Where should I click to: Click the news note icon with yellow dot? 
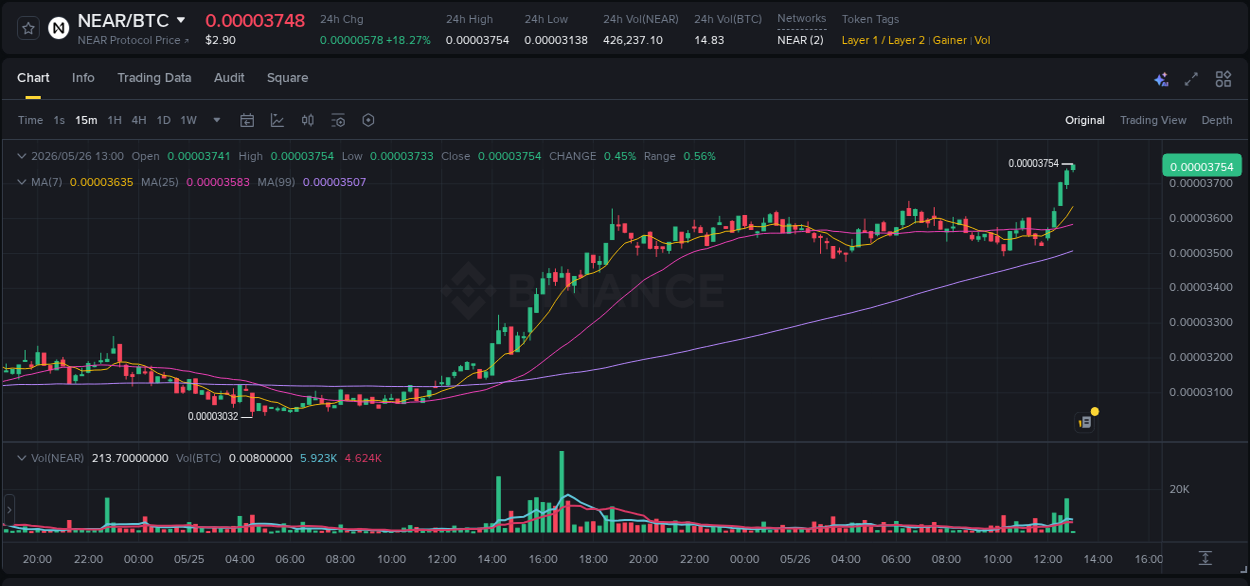click(x=1086, y=422)
